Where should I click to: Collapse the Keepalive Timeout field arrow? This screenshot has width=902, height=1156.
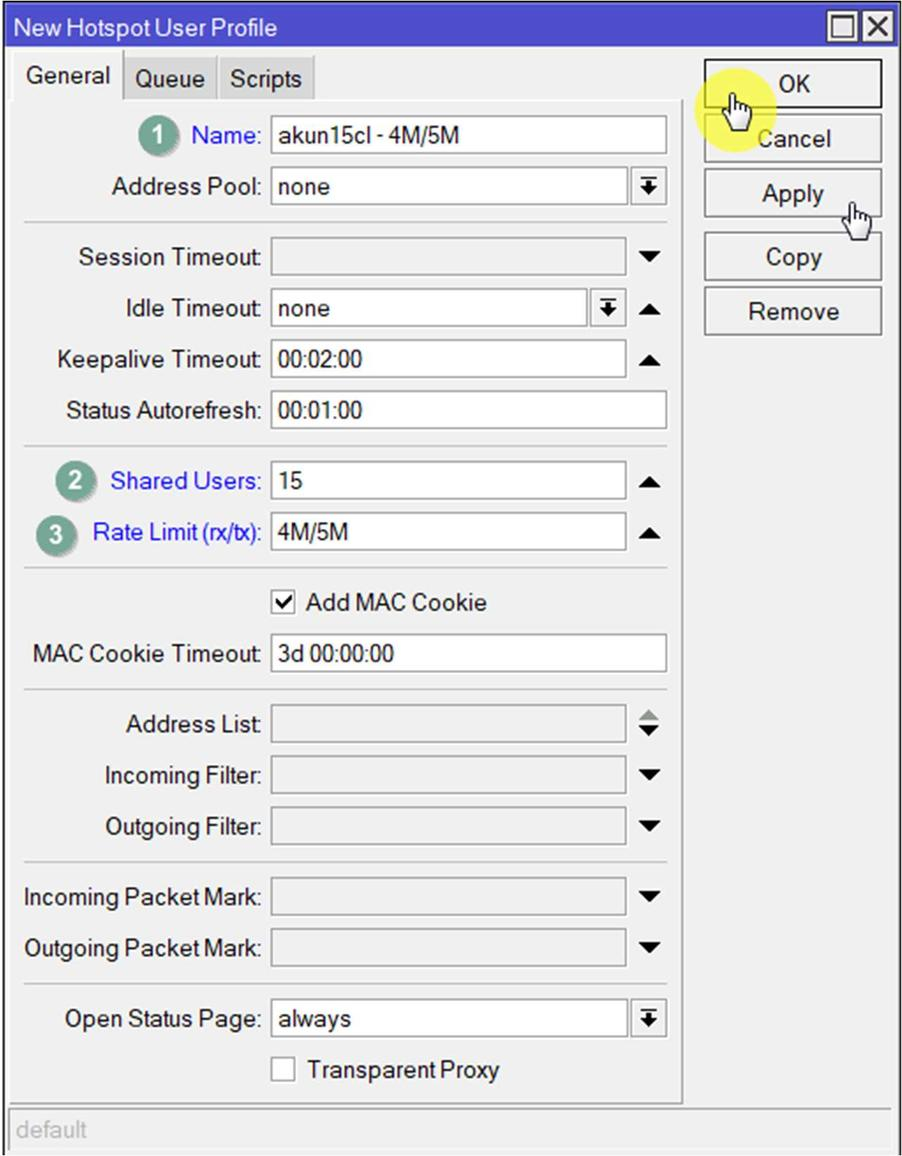(x=649, y=360)
